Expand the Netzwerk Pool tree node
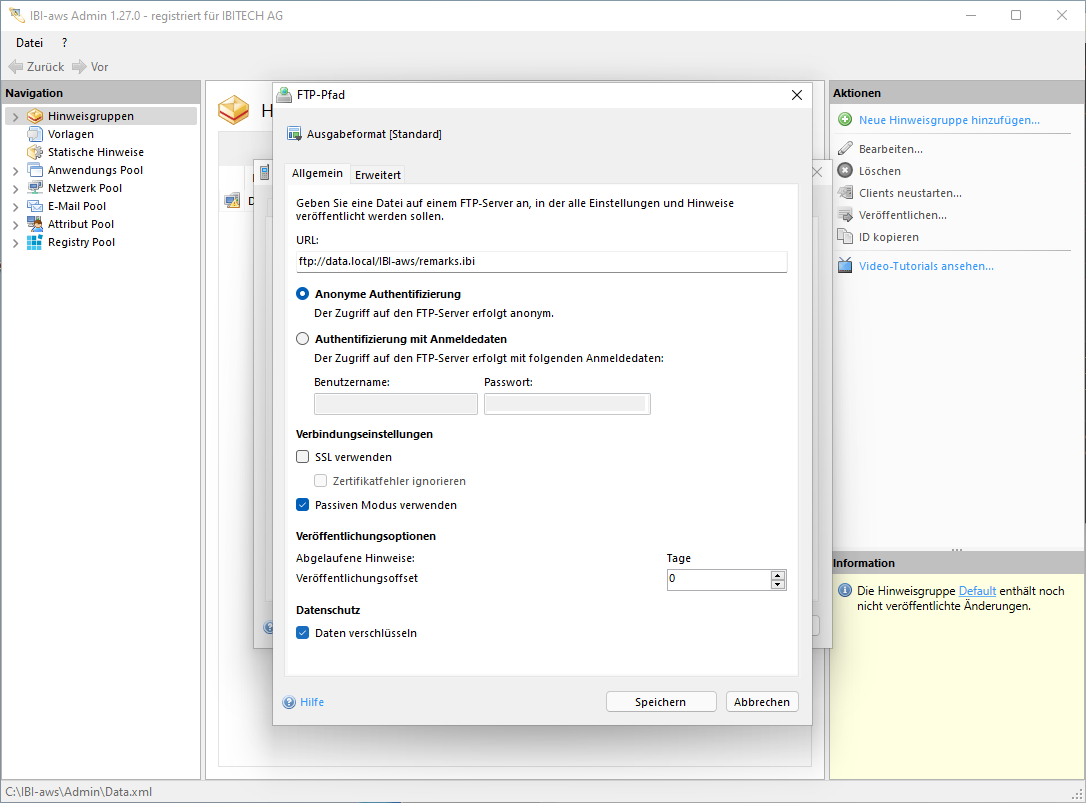This screenshot has height=803, width=1086. (15, 189)
